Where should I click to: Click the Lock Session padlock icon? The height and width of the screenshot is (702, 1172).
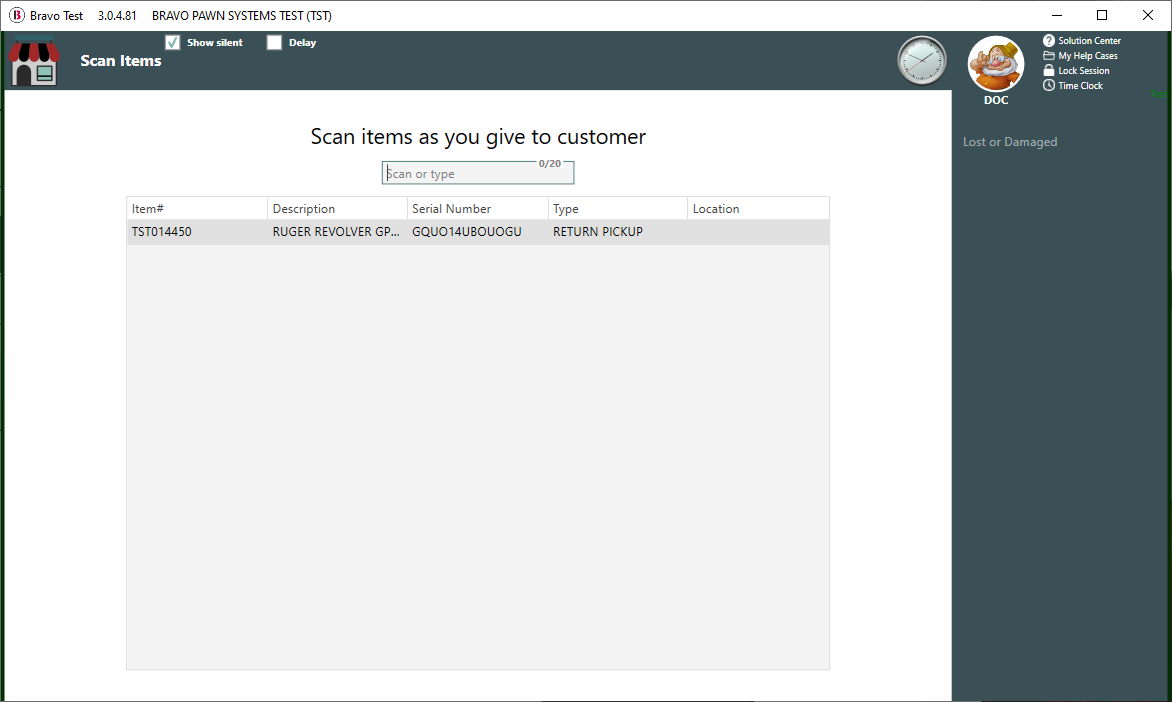coord(1049,70)
